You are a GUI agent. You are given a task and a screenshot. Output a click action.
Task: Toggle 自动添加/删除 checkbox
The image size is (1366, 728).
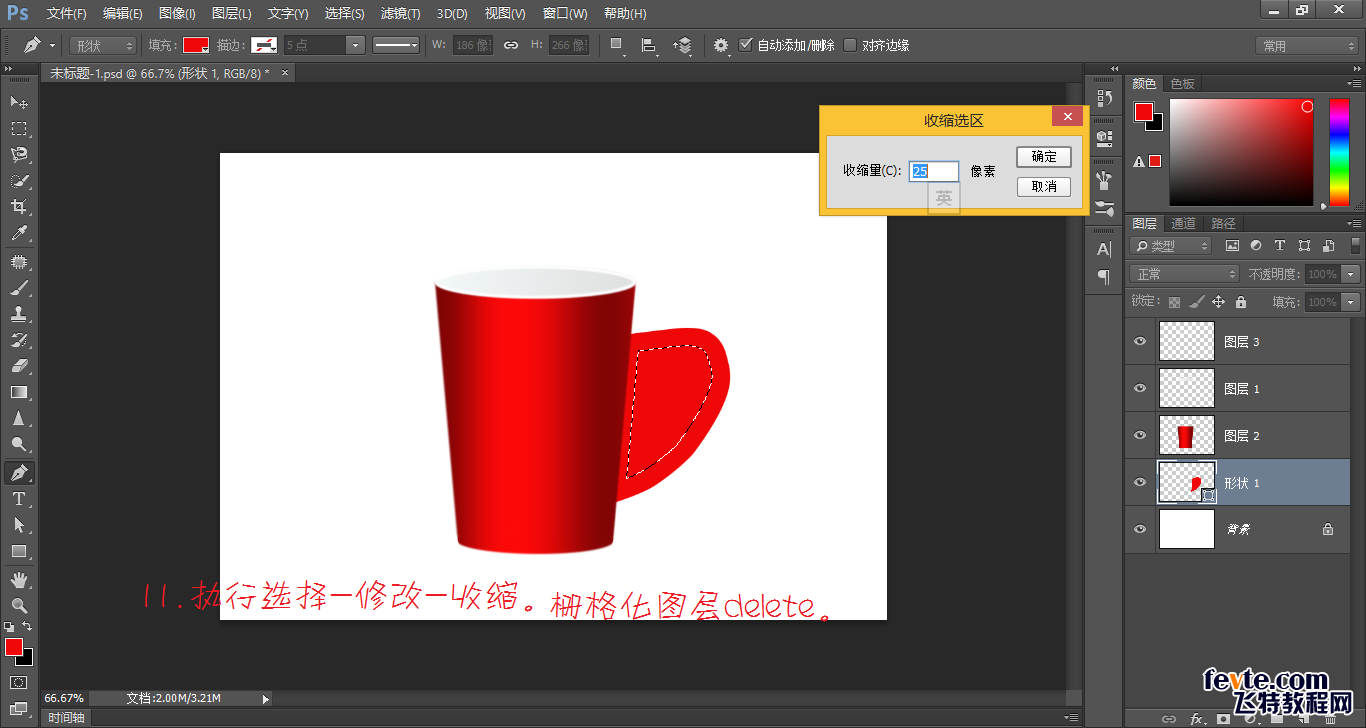745,45
